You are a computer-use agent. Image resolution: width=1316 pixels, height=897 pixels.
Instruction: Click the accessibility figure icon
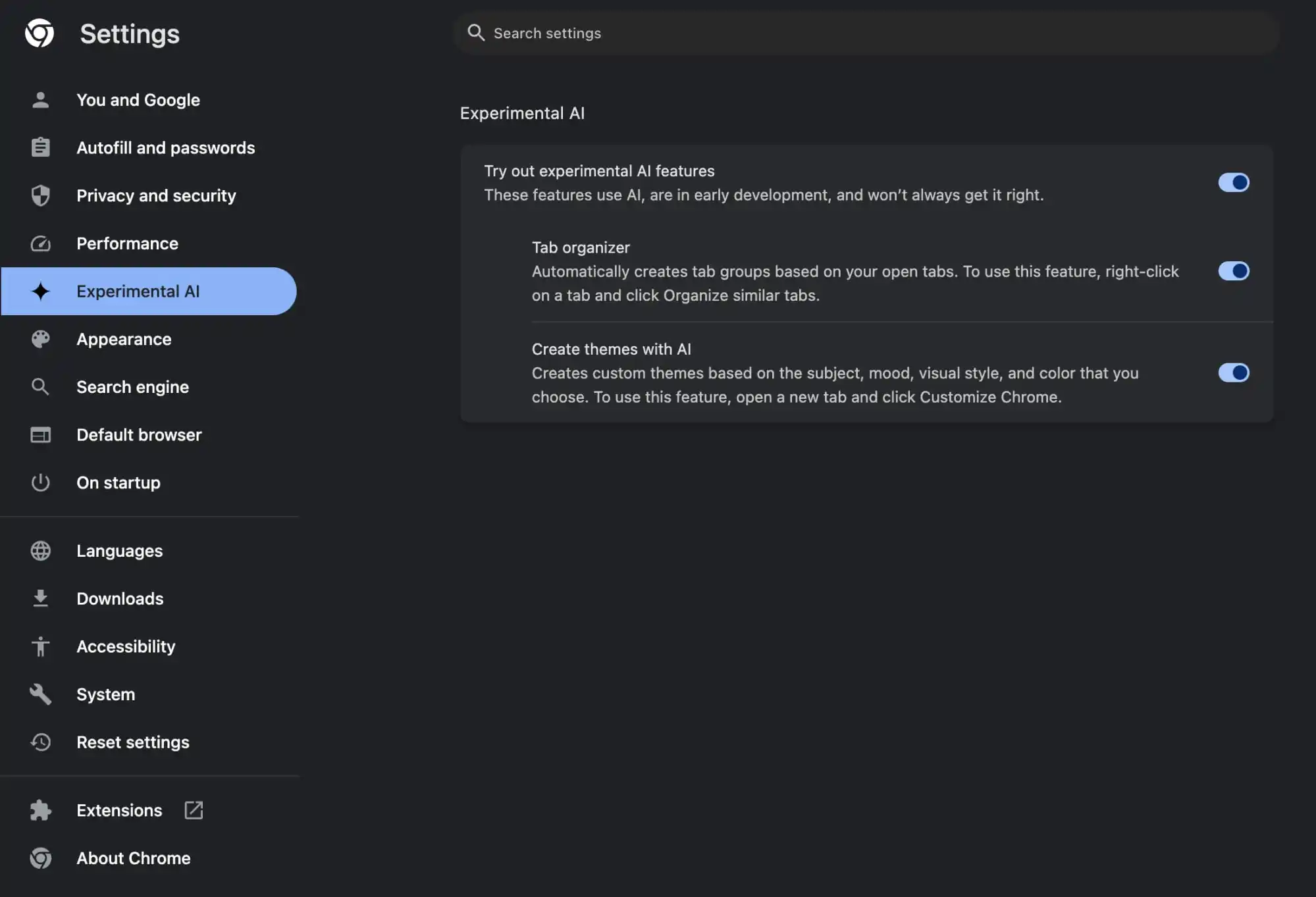40,646
